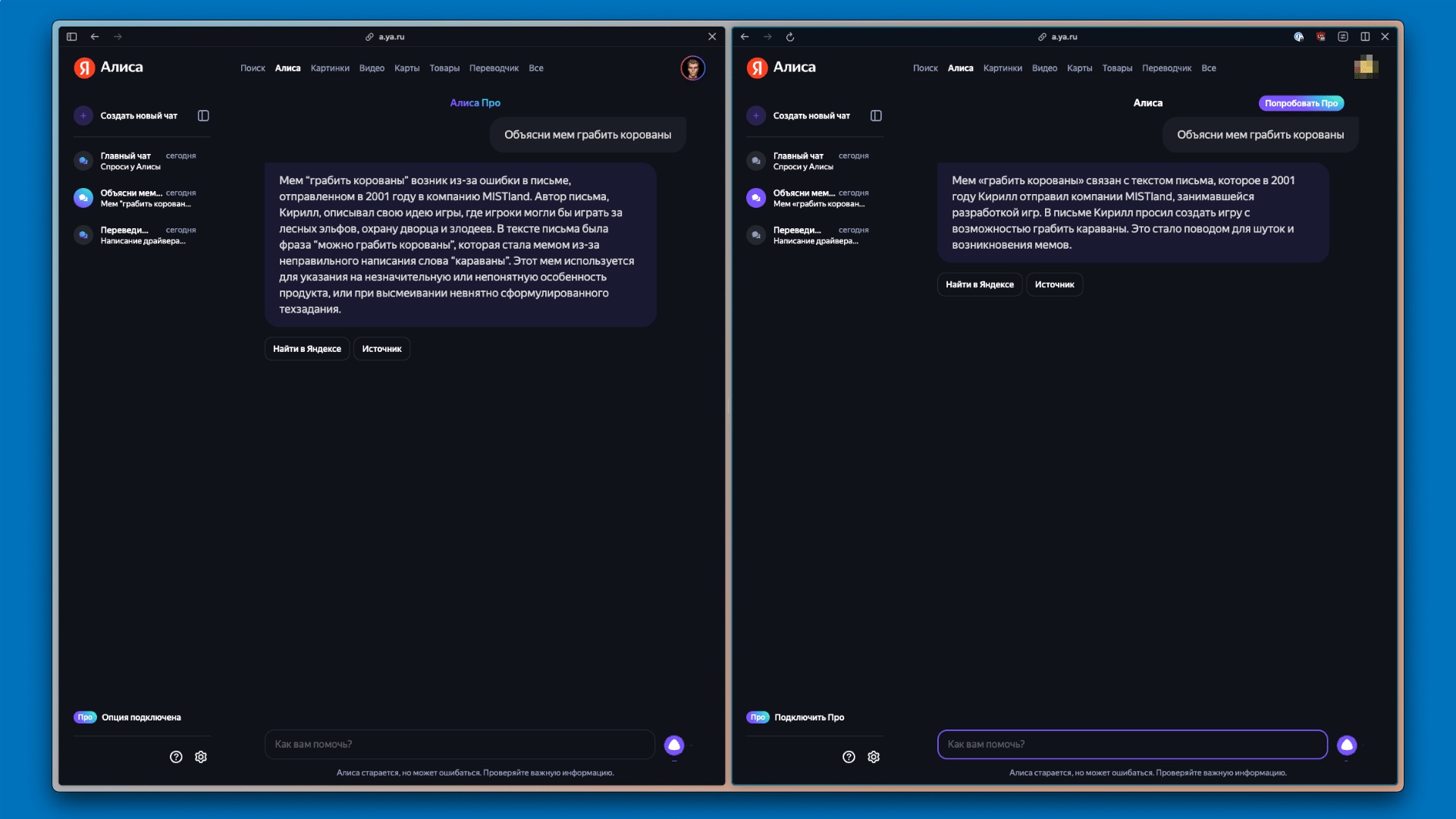Click Про badge icon in right window
The height and width of the screenshot is (819, 1456).
point(758,717)
